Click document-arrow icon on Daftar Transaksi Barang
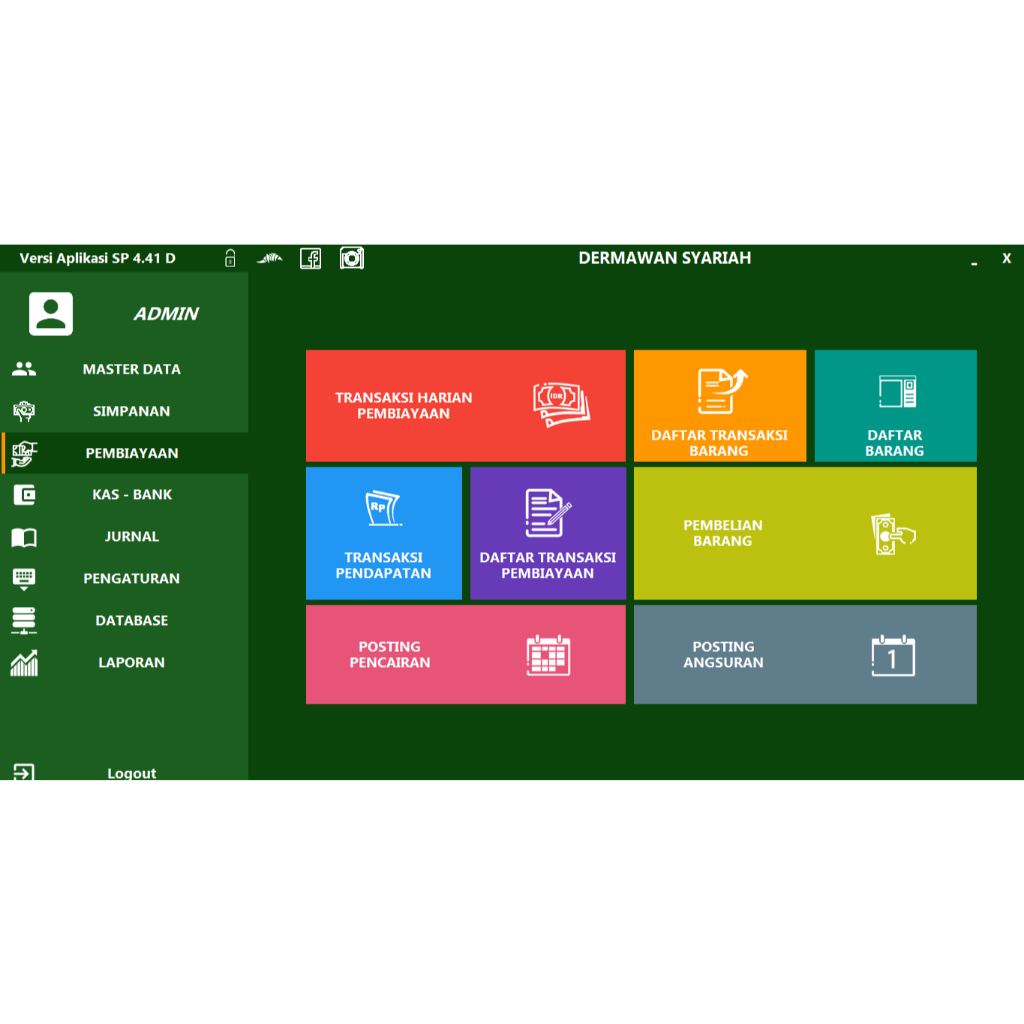 (x=721, y=391)
